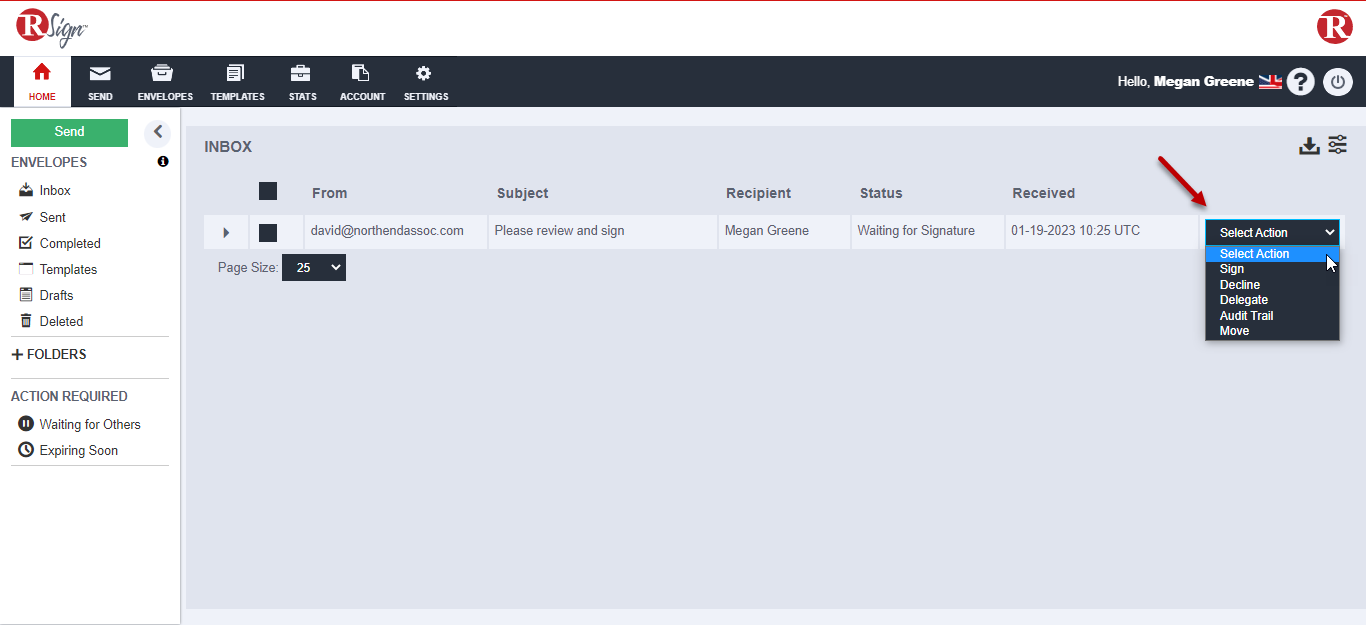Click the help question mark icon
The image size is (1366, 625).
pyautogui.click(x=1300, y=82)
